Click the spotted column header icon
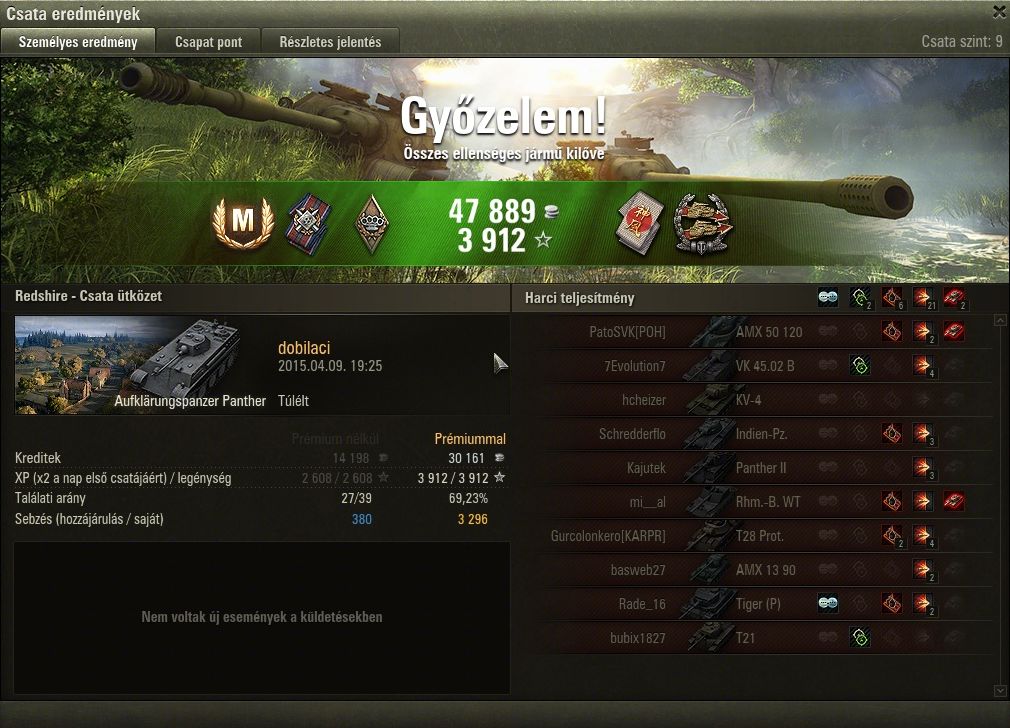Viewport: 1010px width, 728px height. click(x=828, y=298)
